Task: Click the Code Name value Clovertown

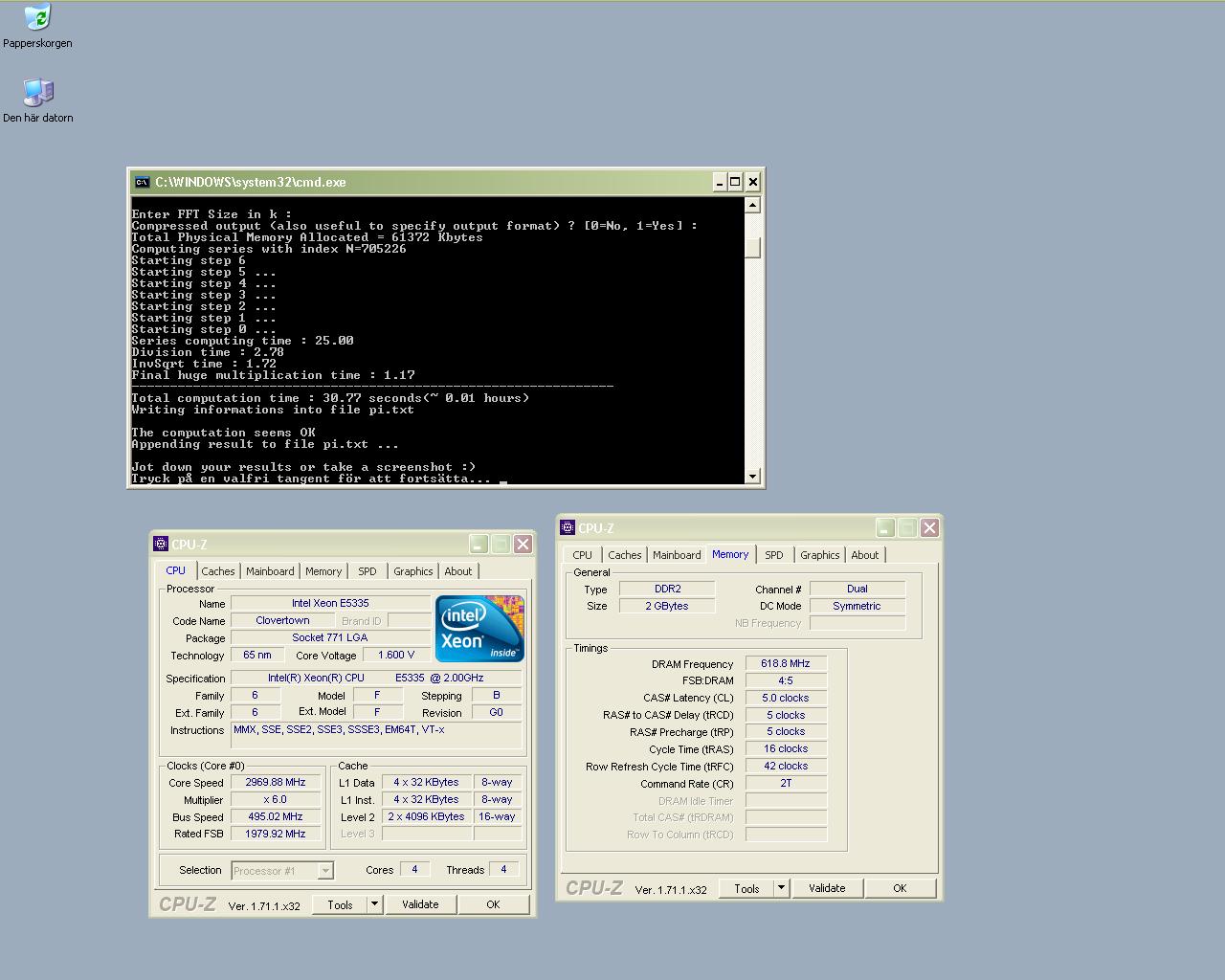Action: pyautogui.click(x=282, y=620)
